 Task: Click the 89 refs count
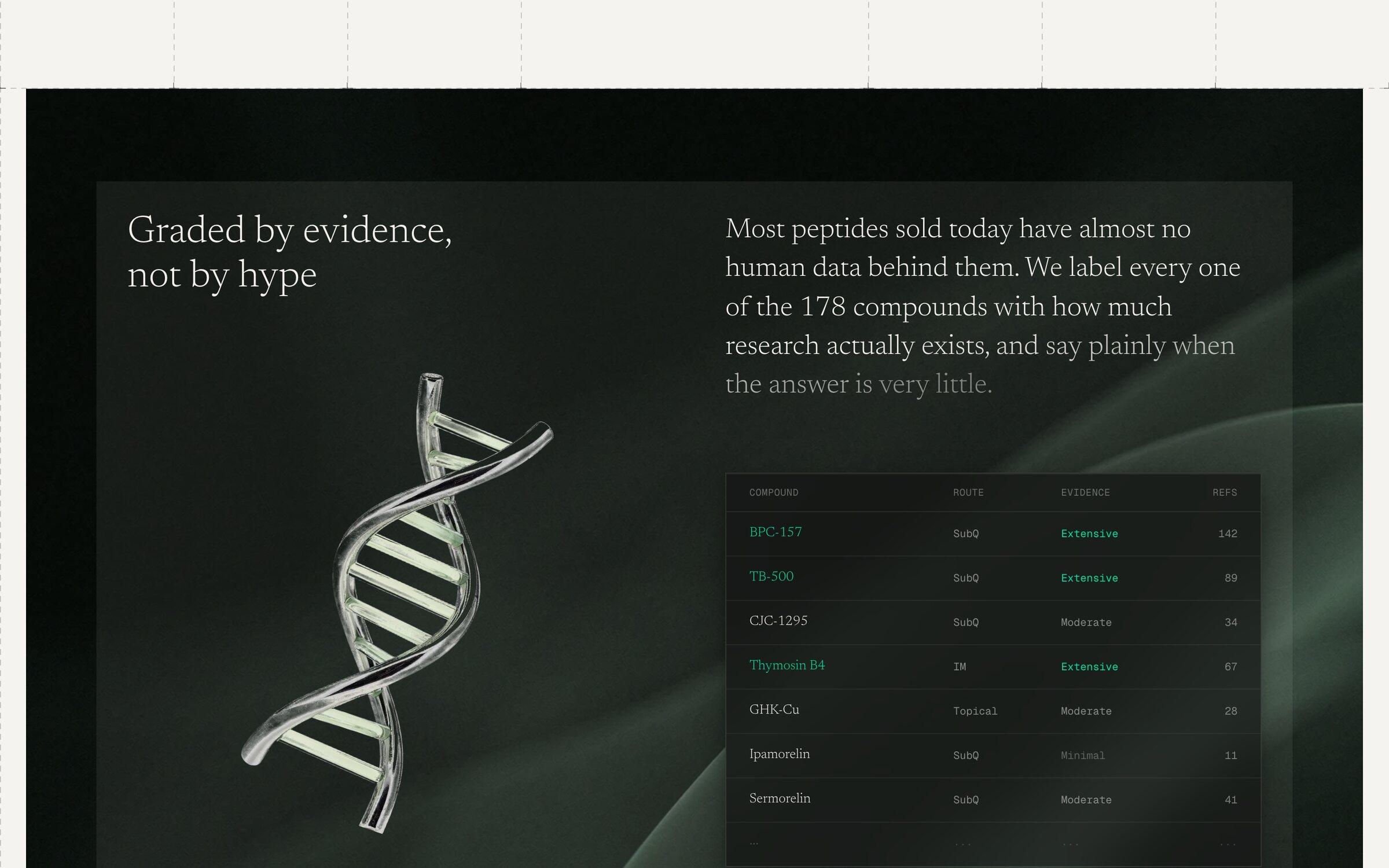point(1231,578)
